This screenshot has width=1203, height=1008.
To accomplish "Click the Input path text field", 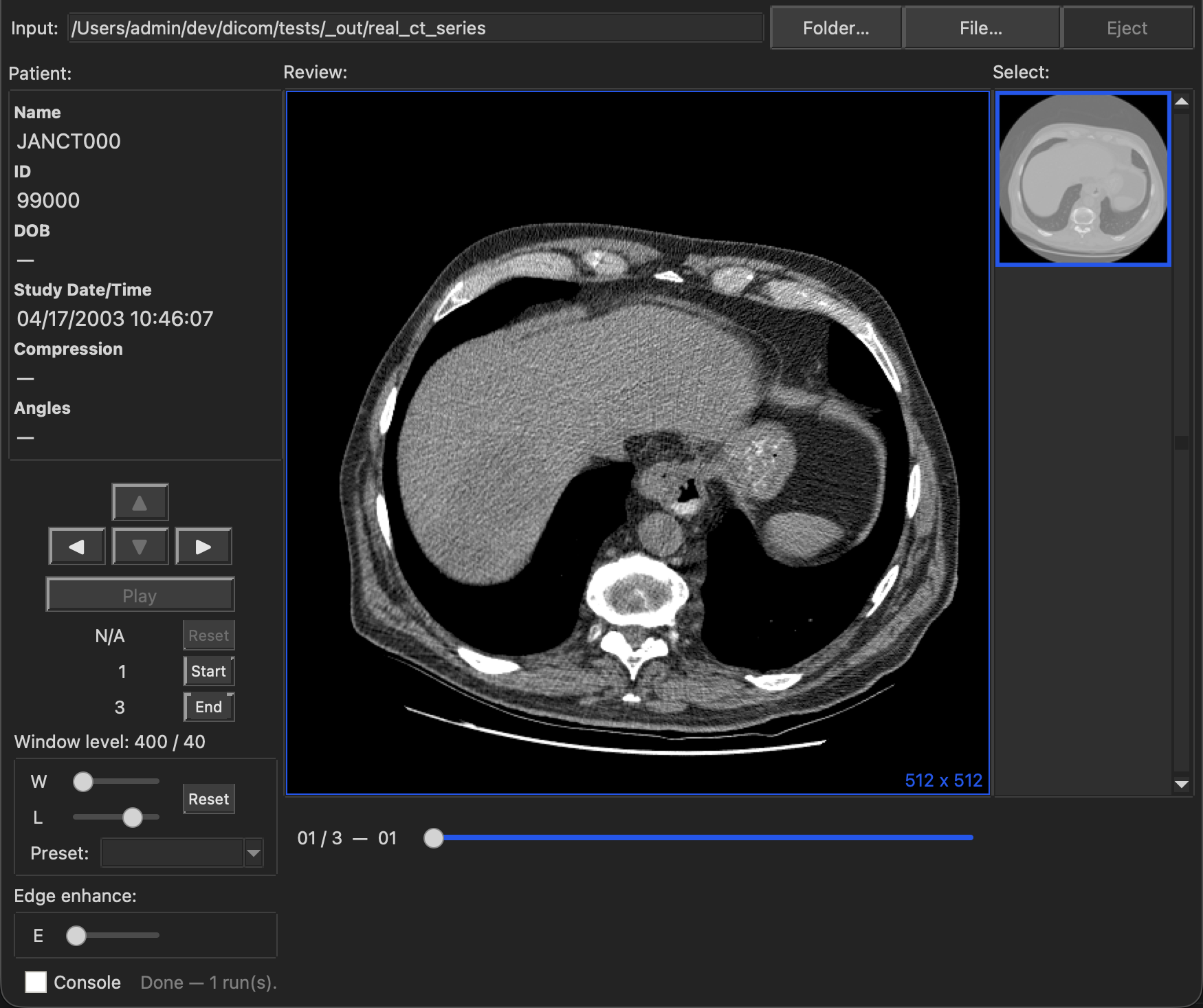I will coord(416,28).
